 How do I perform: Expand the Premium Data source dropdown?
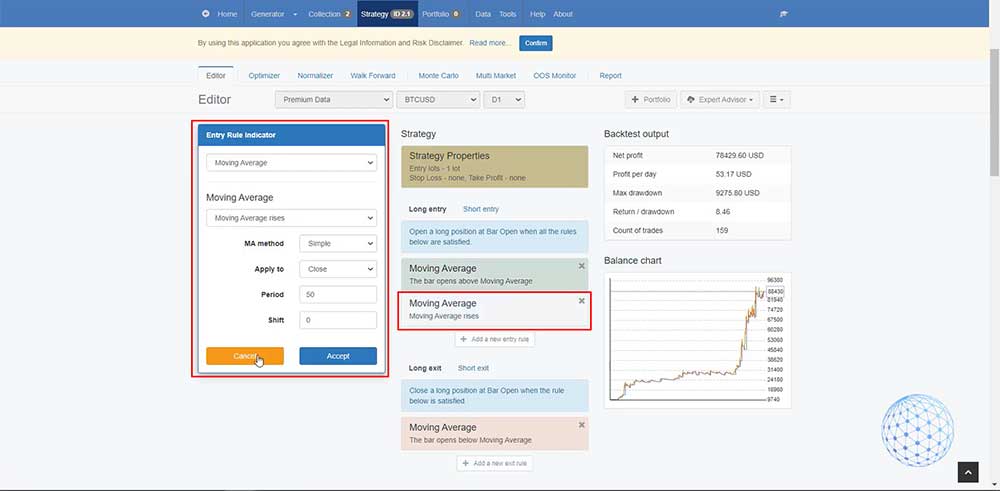(334, 100)
